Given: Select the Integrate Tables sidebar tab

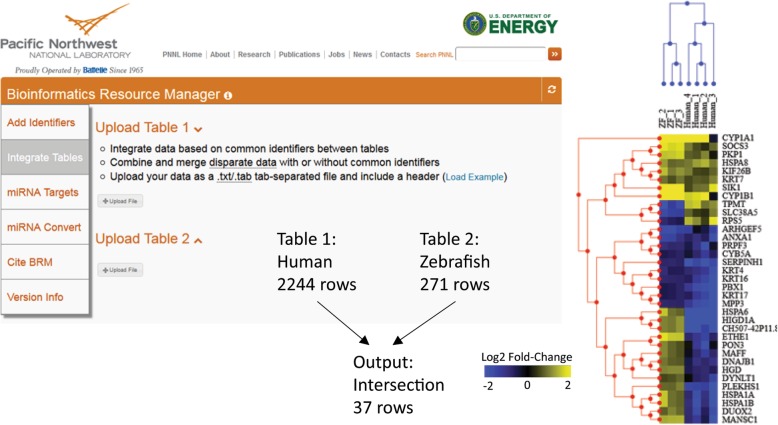Looking at the screenshot, I should (45, 157).
